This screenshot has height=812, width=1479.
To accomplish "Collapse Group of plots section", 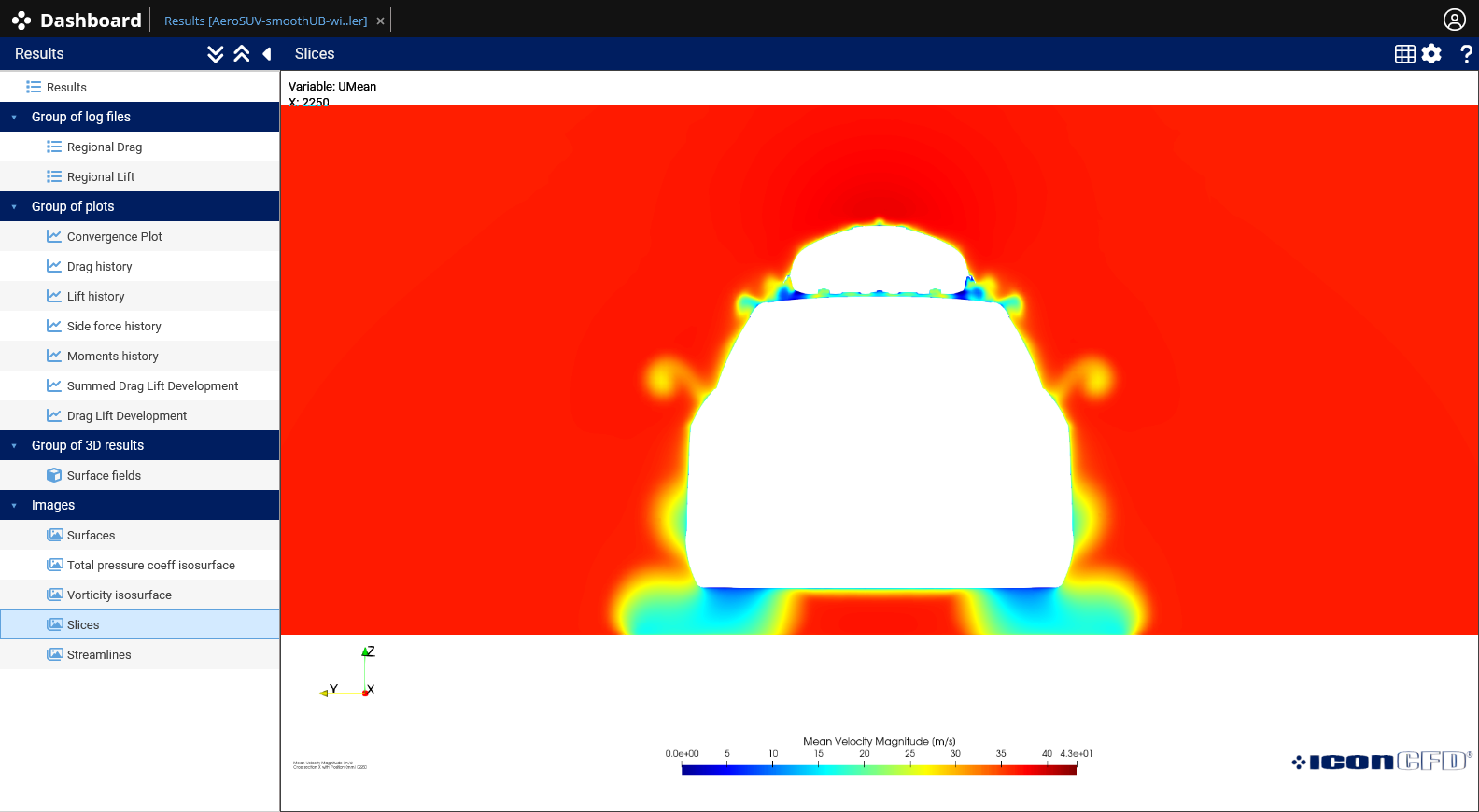I will coord(14,206).
